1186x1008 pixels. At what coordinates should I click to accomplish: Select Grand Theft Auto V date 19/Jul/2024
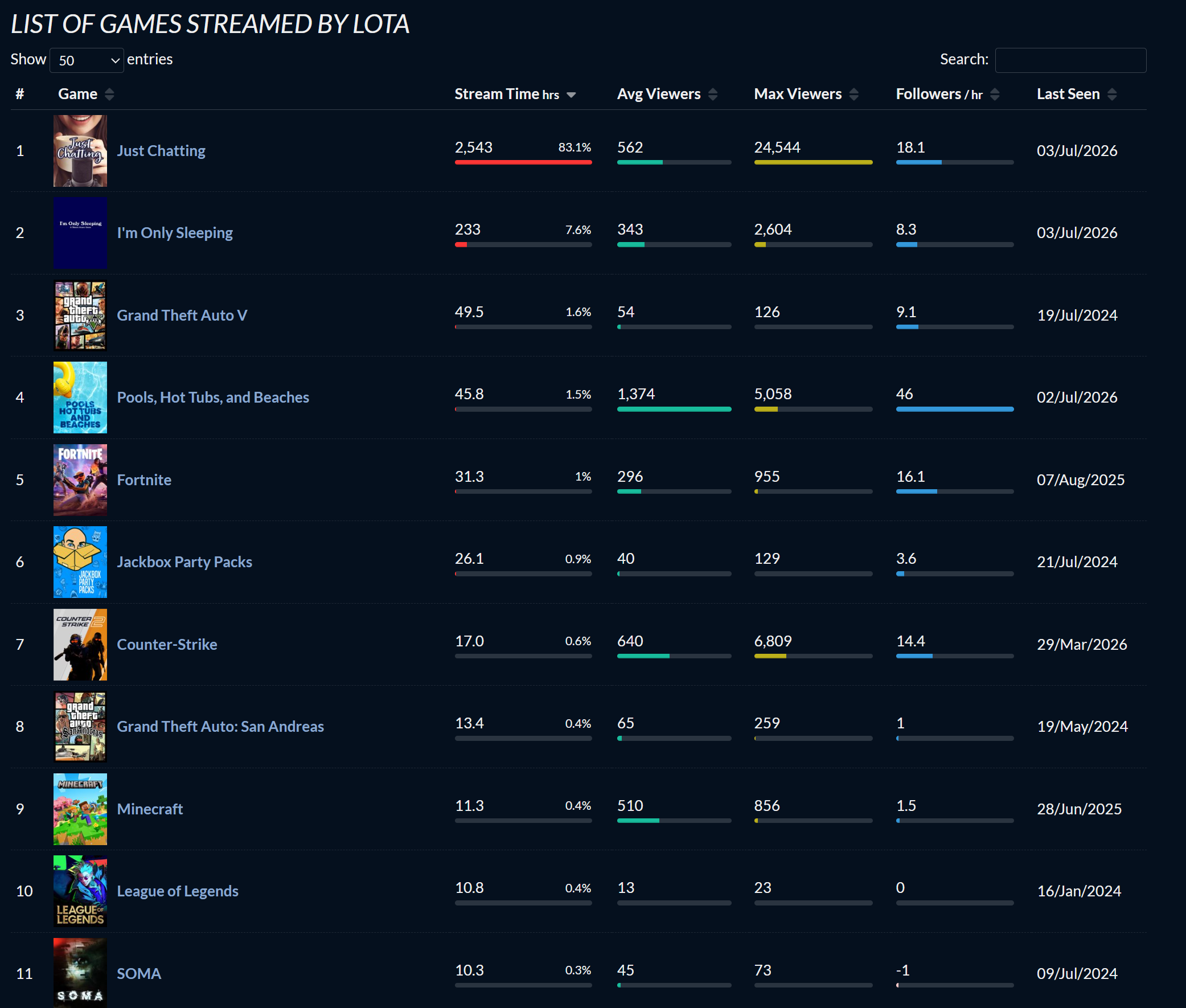[x=1077, y=315]
